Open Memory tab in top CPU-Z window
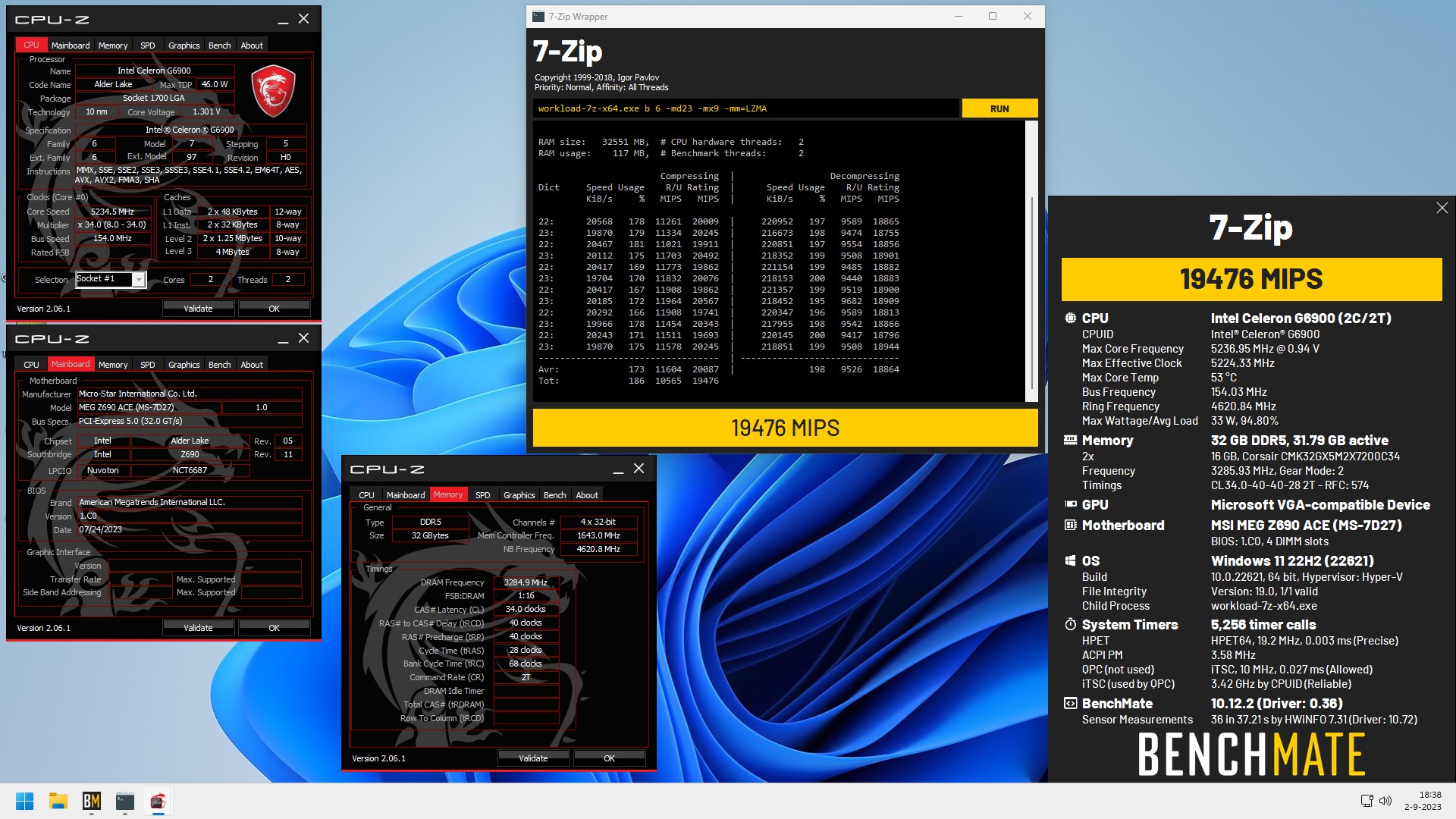This screenshot has height=819, width=1456. click(x=113, y=45)
